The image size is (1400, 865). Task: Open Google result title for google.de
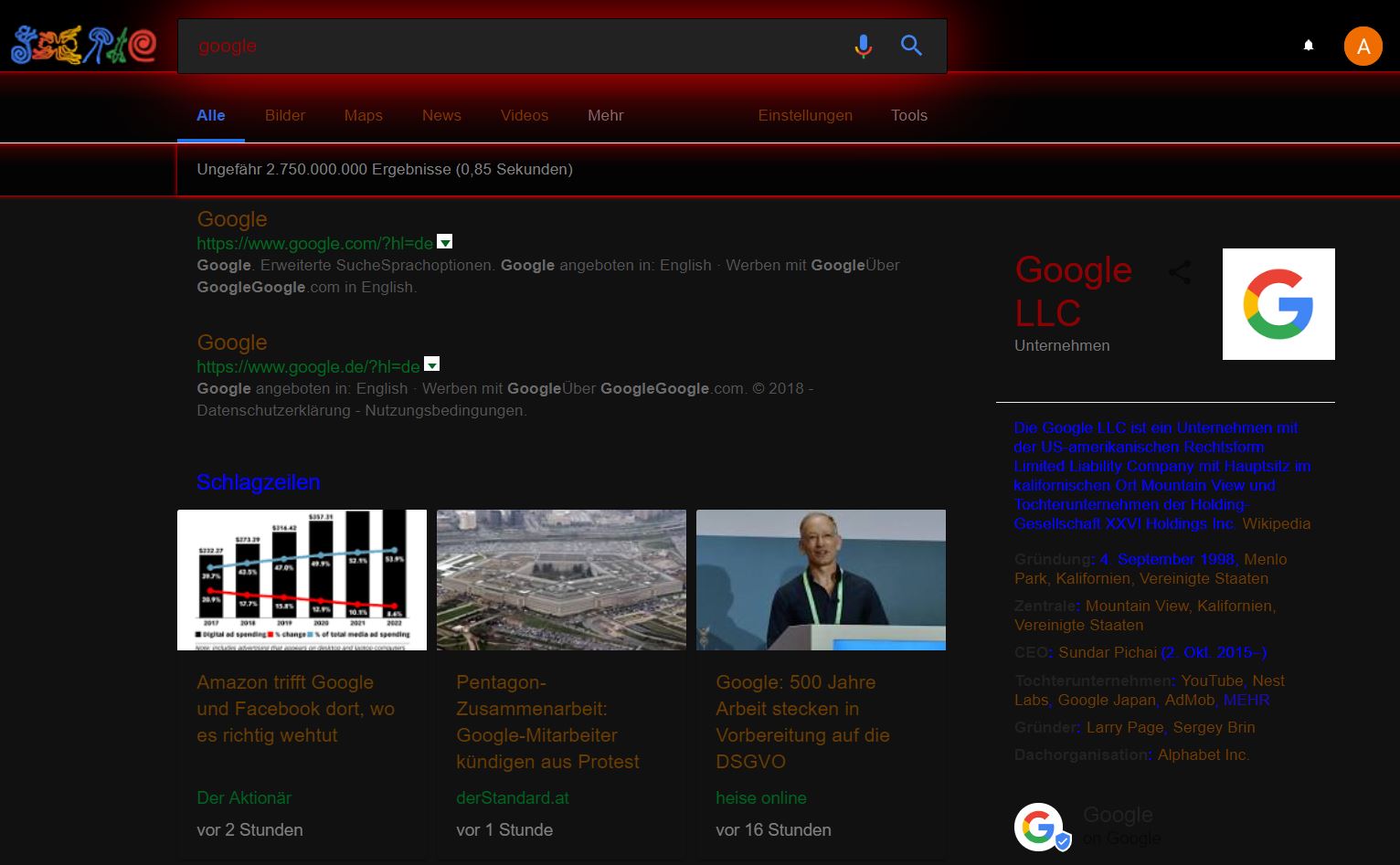point(232,343)
